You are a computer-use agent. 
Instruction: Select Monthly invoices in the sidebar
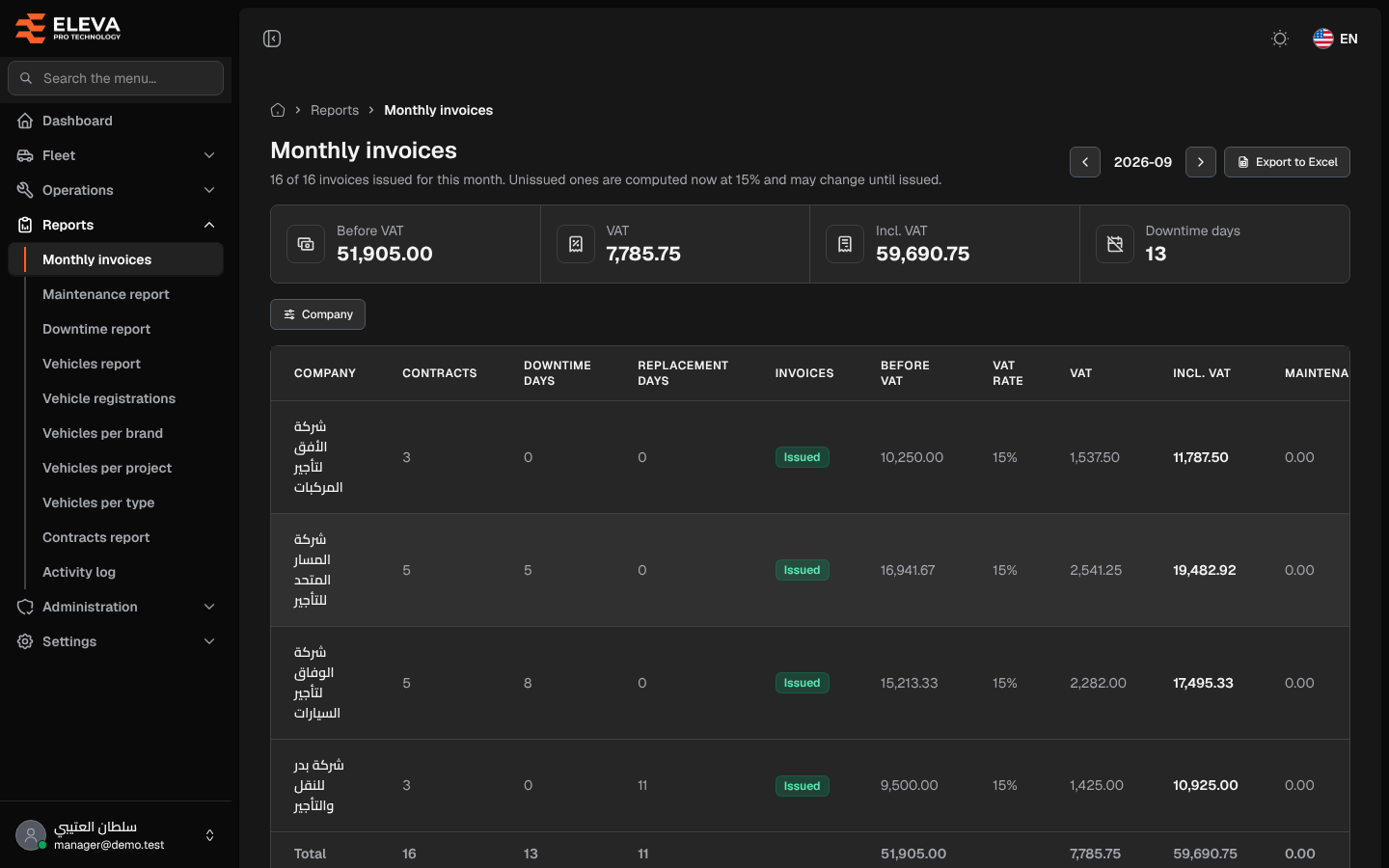pyautogui.click(x=116, y=259)
